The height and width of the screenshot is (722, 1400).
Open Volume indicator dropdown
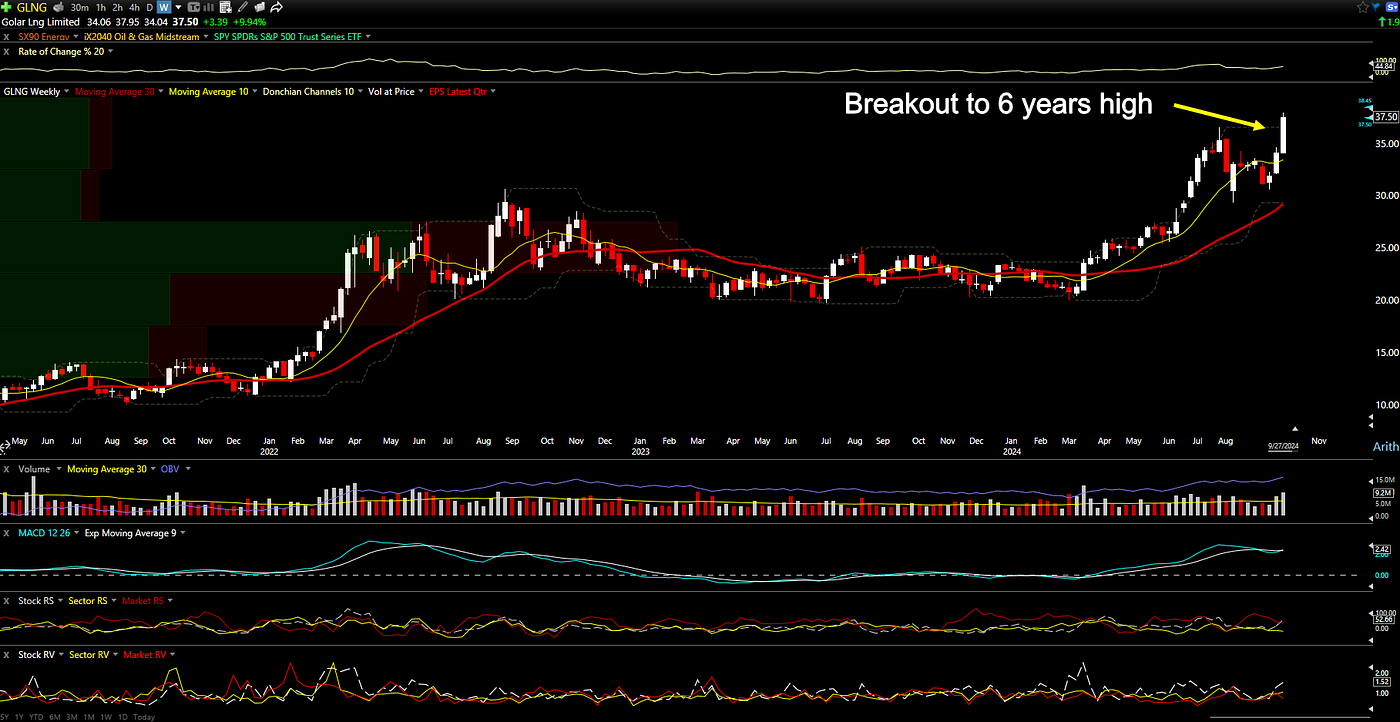tap(59, 469)
